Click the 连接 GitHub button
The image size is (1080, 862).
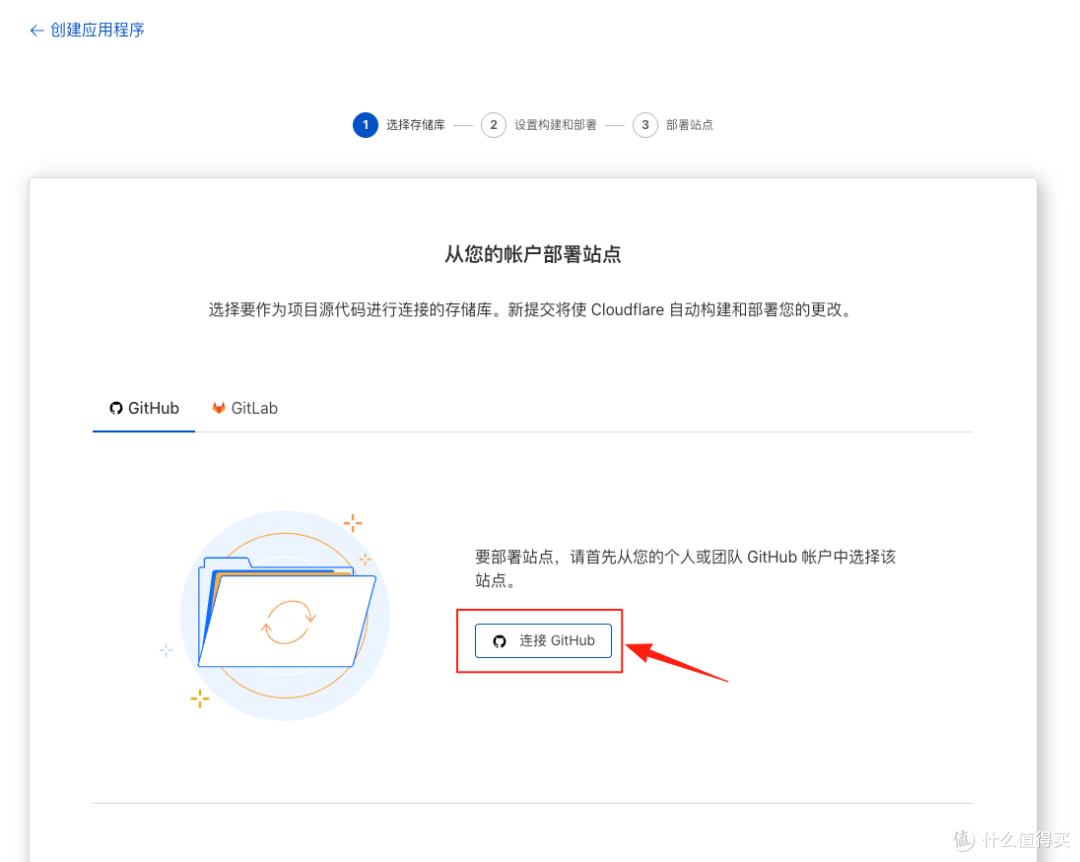pos(543,640)
